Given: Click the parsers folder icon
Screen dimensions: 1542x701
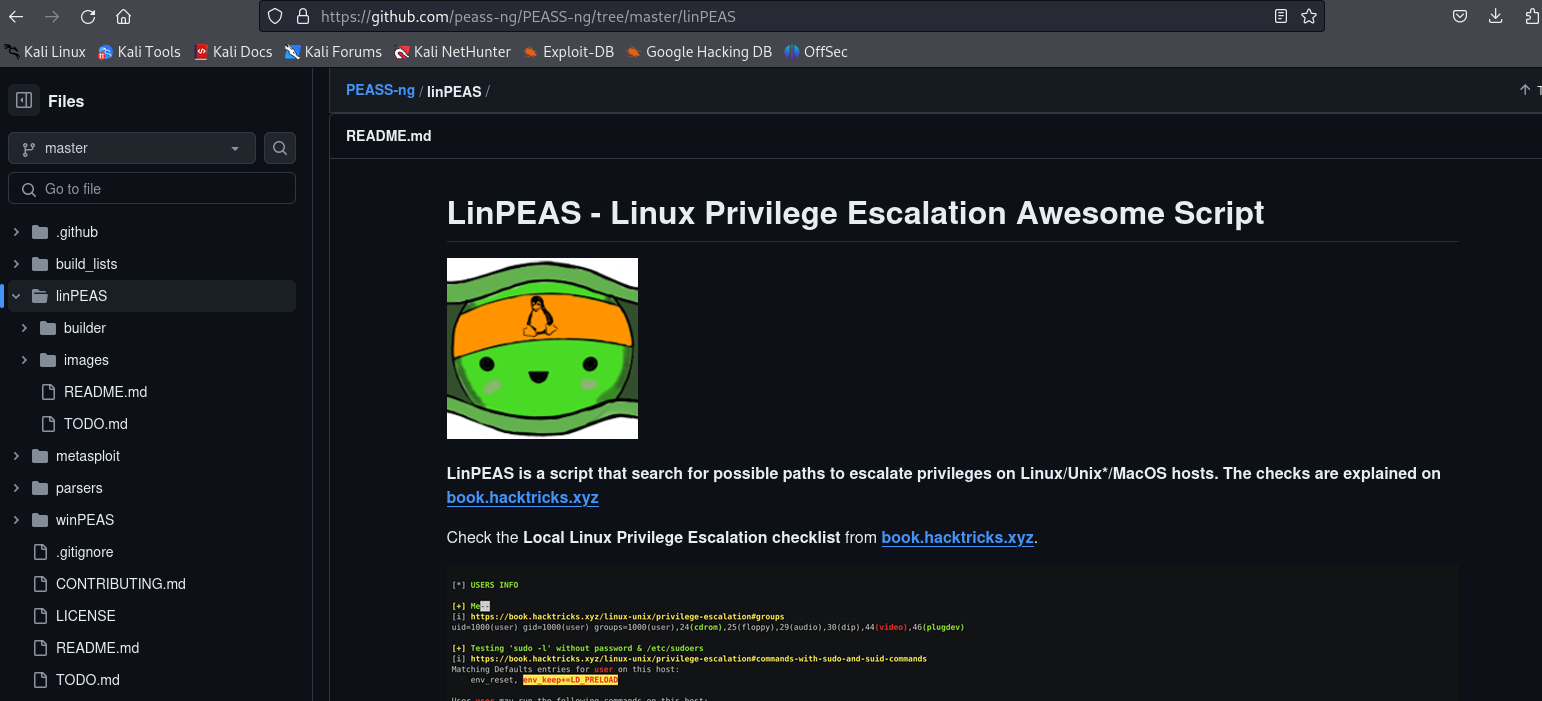Looking at the screenshot, I should [x=40, y=488].
